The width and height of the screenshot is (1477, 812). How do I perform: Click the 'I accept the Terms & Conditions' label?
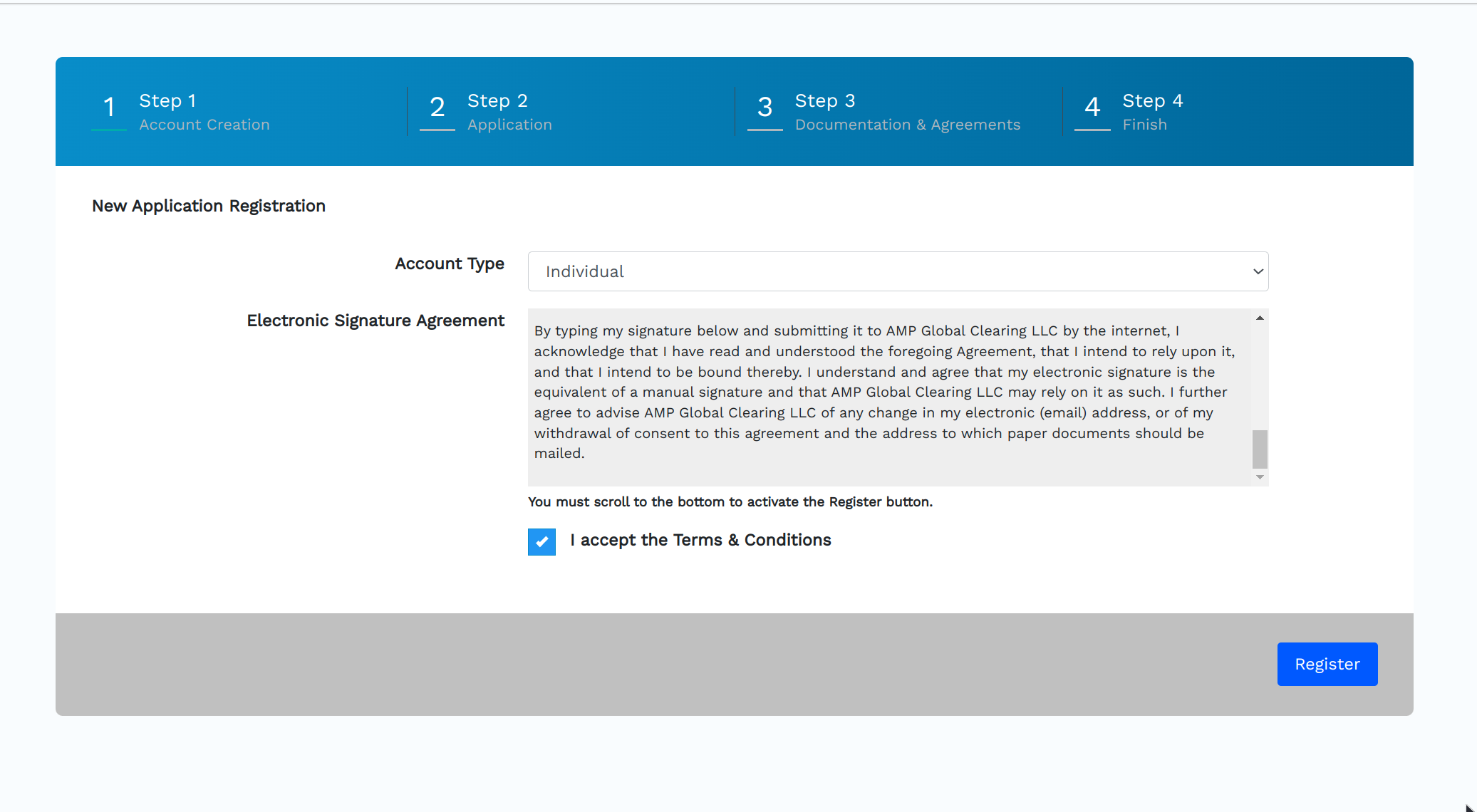pos(700,540)
